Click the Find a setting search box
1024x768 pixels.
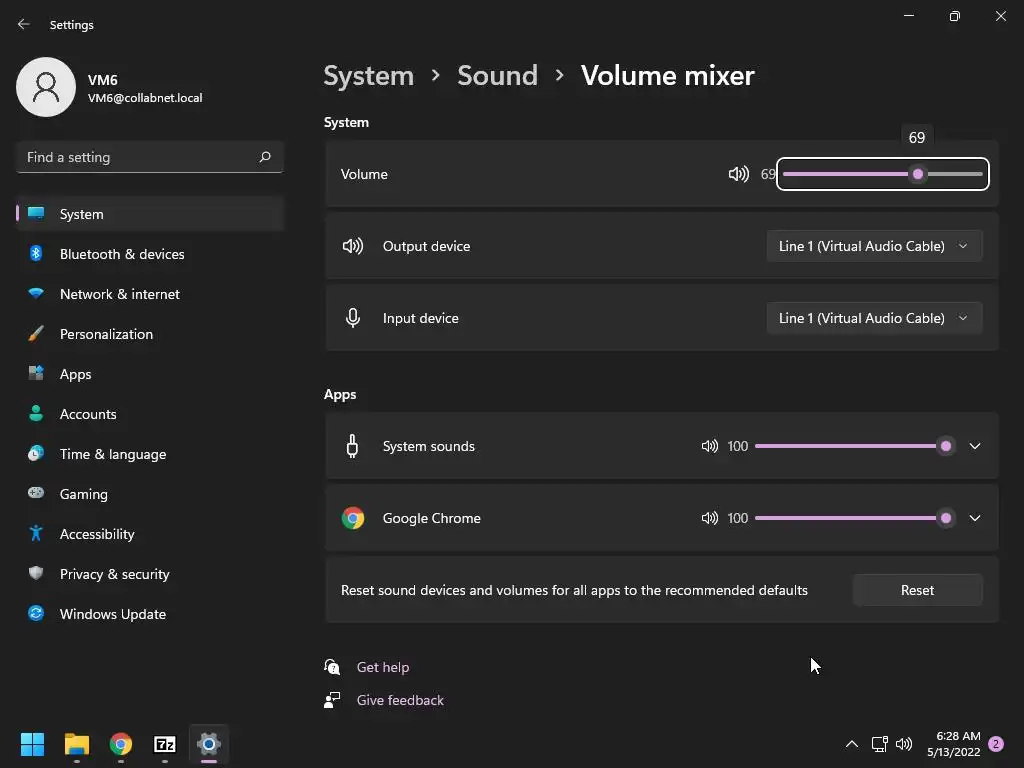pos(140,157)
